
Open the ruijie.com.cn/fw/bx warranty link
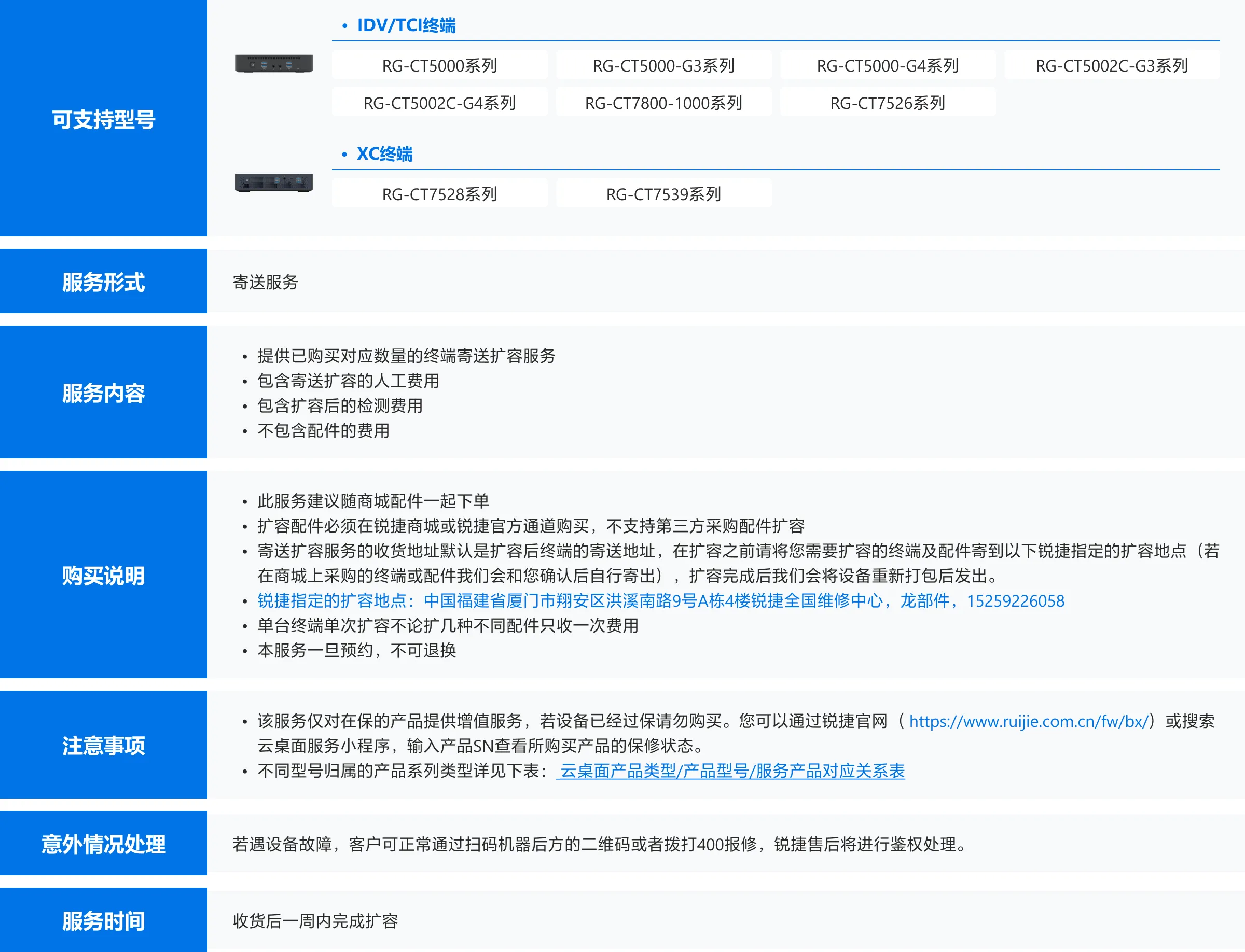click(1029, 721)
